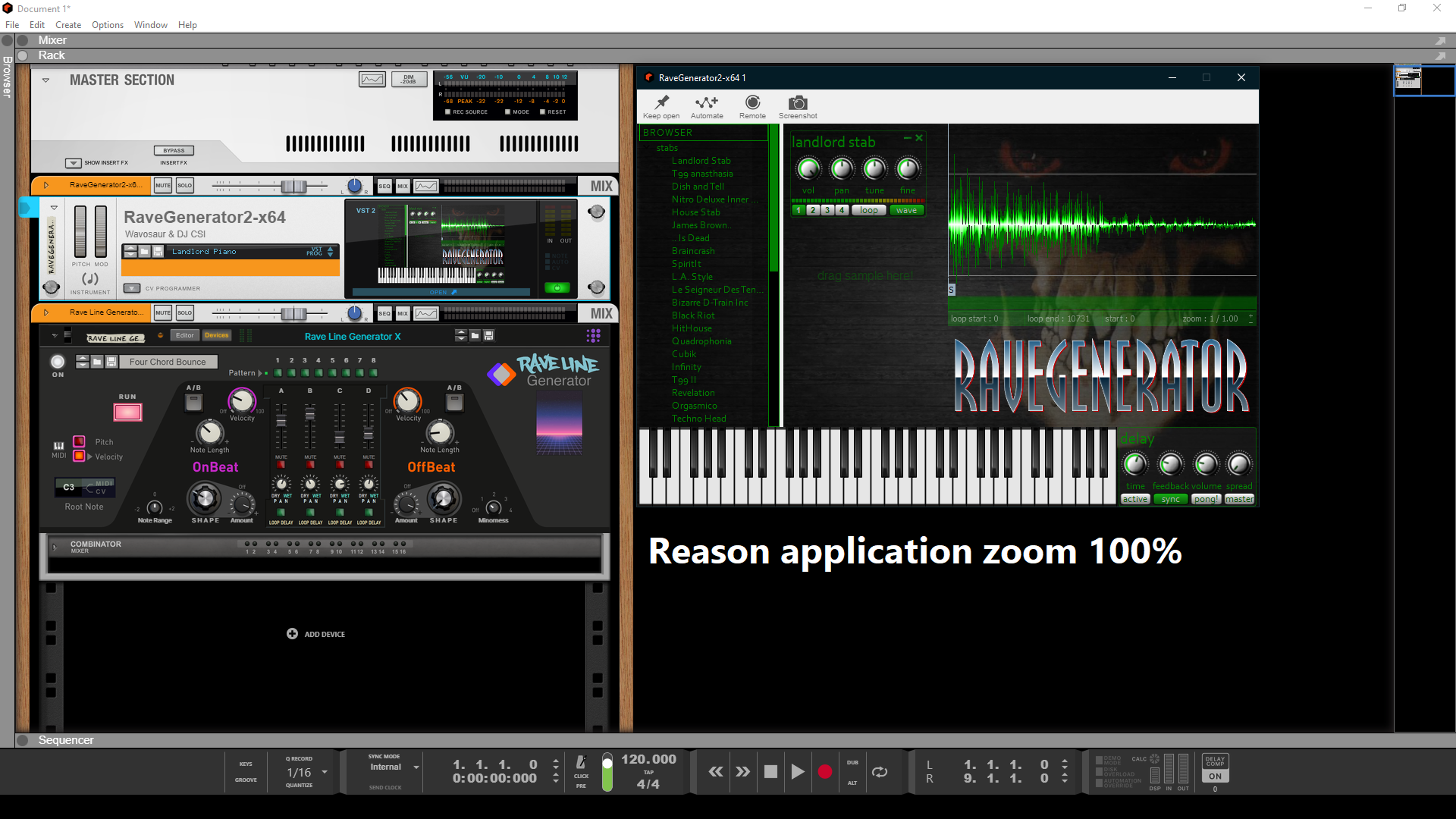The image size is (1456, 819).
Task: Click the VST power button on RaveGenerator2-x64
Action: coord(557,288)
